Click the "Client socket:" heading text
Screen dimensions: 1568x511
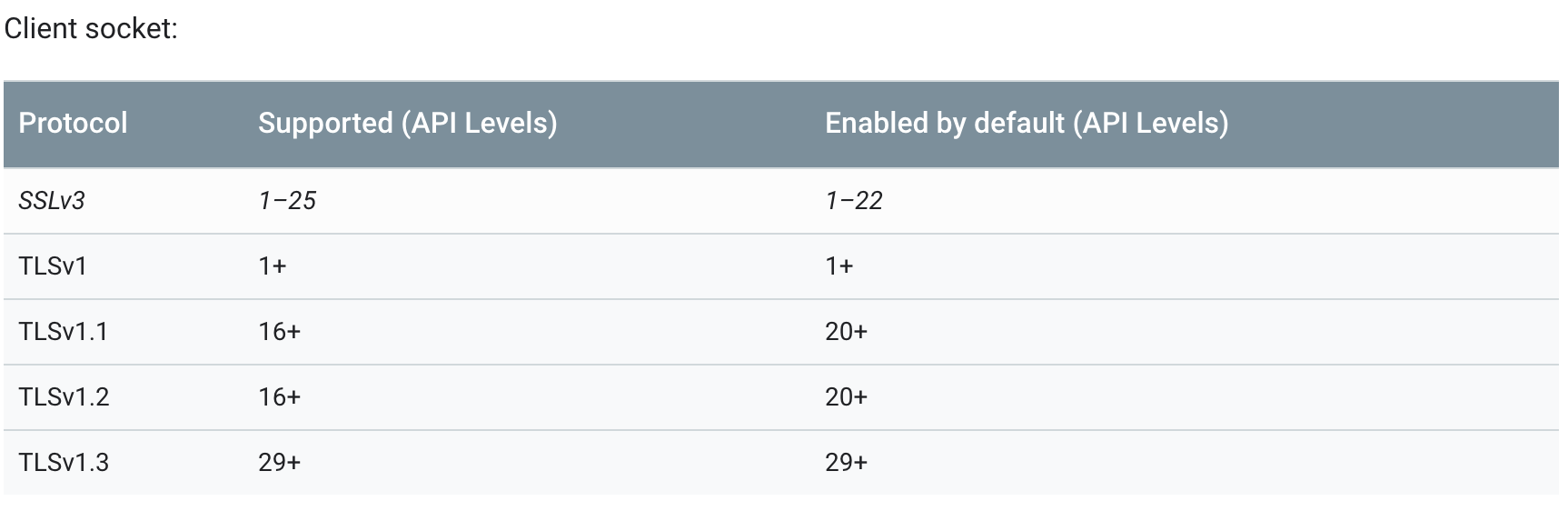(x=91, y=29)
